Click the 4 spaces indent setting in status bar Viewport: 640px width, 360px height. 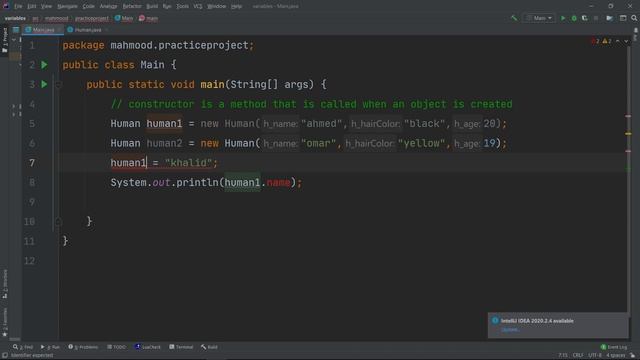(x=615, y=355)
